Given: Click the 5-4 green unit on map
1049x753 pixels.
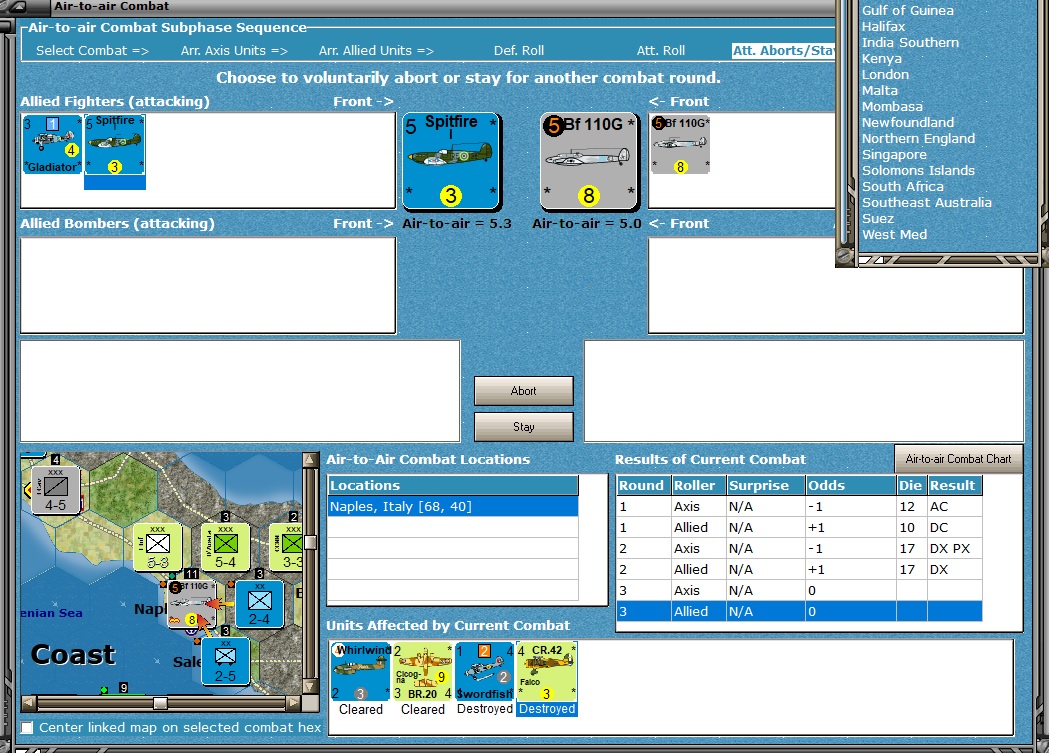Looking at the screenshot, I should pyautogui.click(x=225, y=548).
